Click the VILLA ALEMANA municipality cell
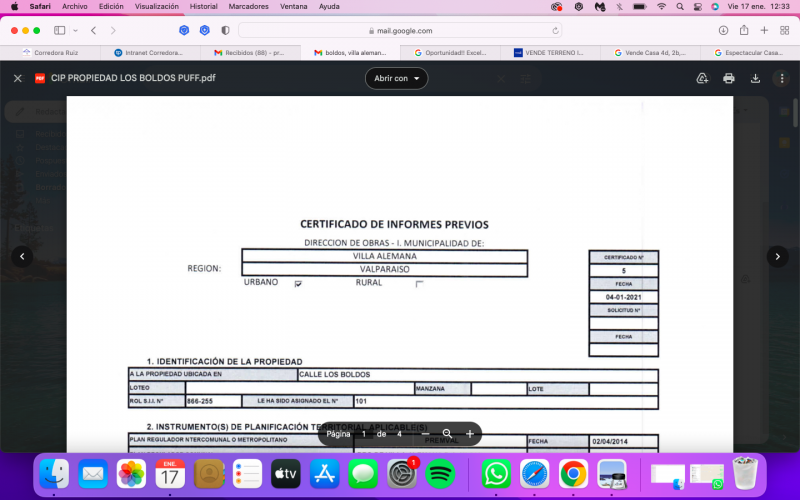Screen dimensions: 800x500 point(385,256)
